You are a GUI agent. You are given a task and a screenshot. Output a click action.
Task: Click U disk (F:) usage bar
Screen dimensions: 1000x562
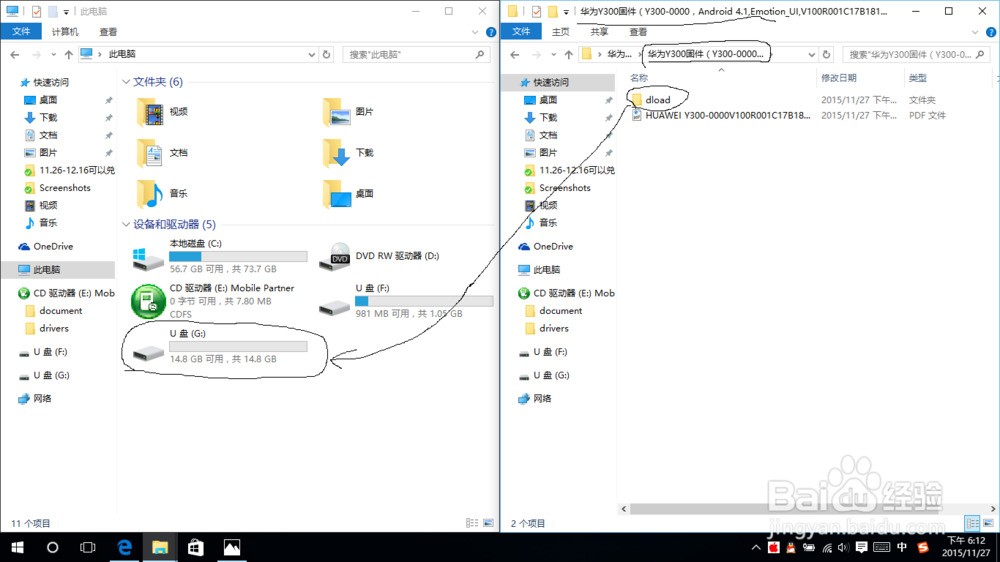click(x=424, y=300)
